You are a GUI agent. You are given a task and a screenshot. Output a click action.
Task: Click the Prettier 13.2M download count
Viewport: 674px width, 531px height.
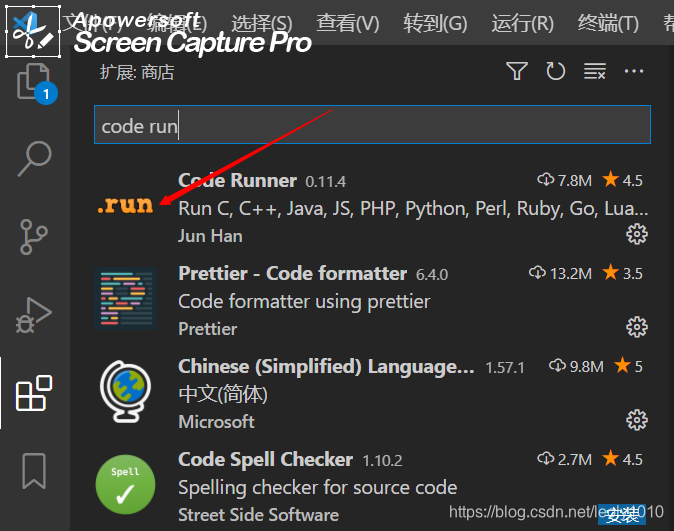pos(560,273)
